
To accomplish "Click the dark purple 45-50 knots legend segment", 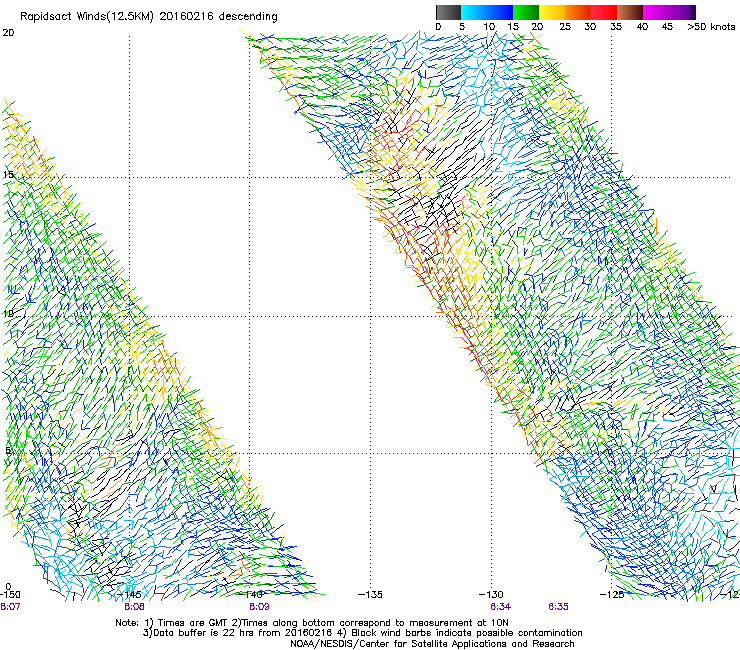I will click(682, 12).
